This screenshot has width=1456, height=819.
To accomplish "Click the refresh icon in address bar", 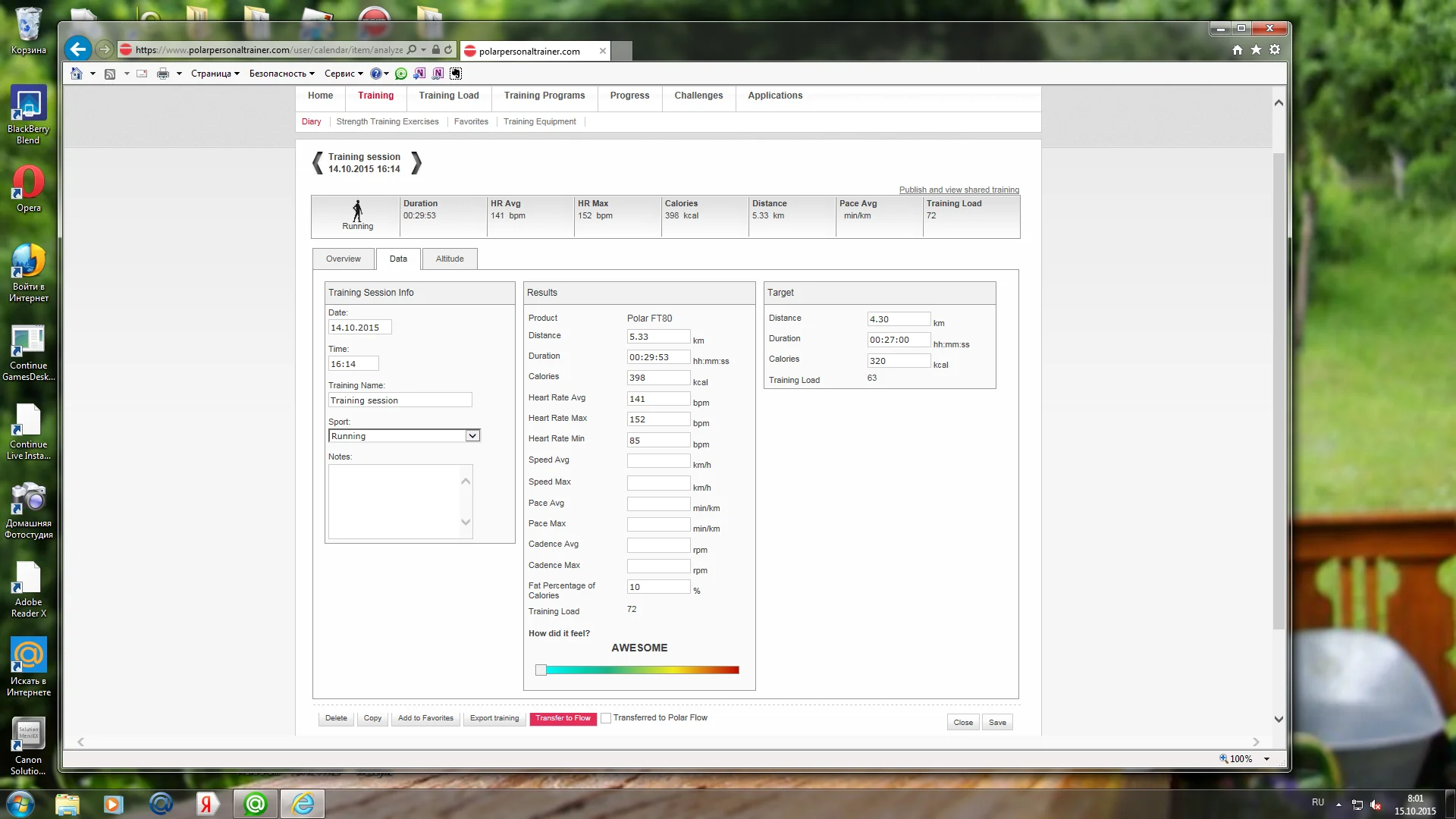I will pyautogui.click(x=448, y=50).
